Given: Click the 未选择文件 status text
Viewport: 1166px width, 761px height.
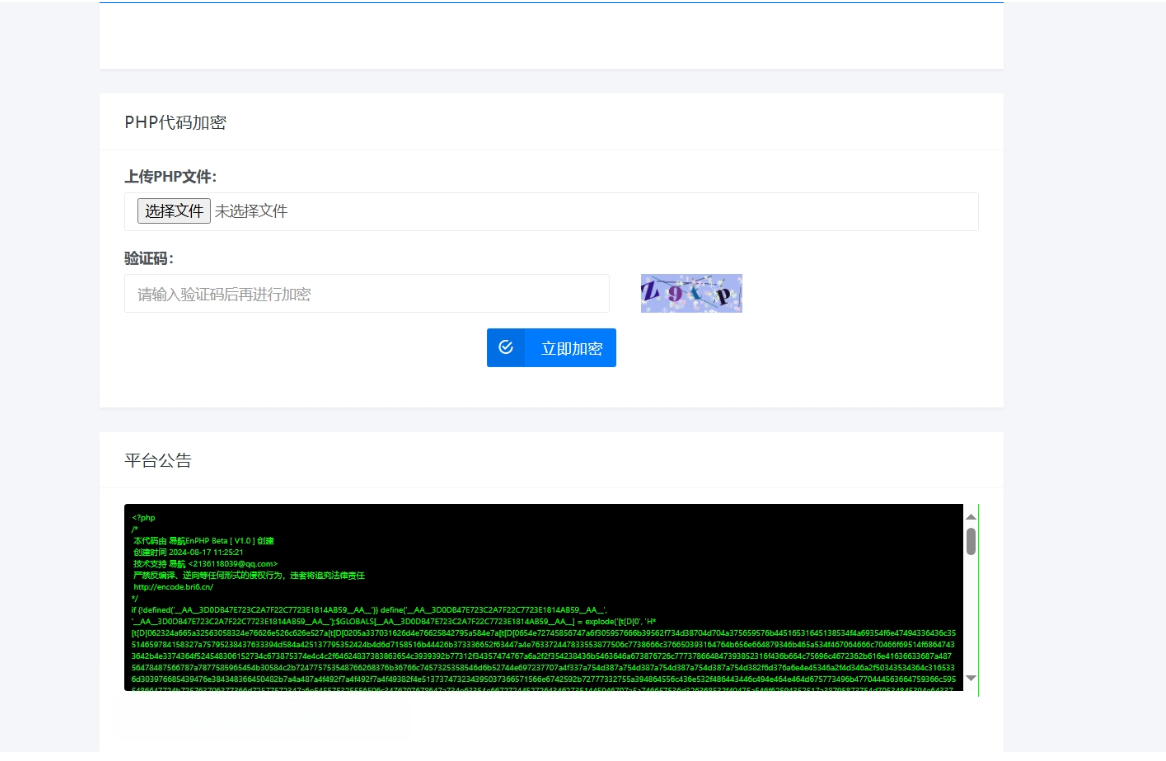Looking at the screenshot, I should tap(251, 211).
